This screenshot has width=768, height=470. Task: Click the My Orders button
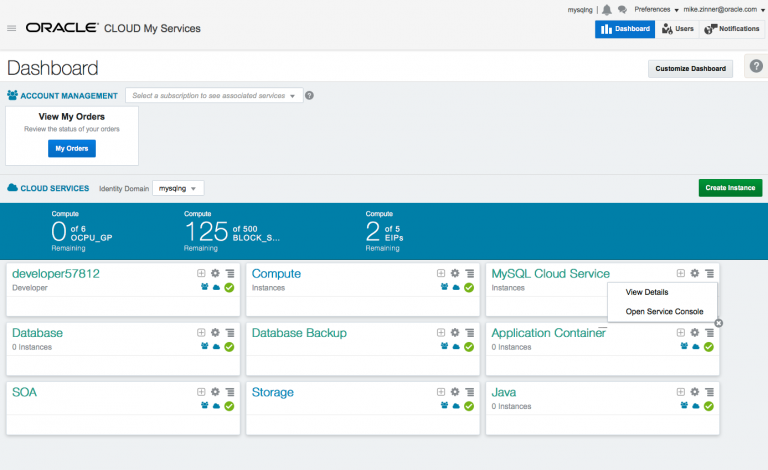(72, 148)
